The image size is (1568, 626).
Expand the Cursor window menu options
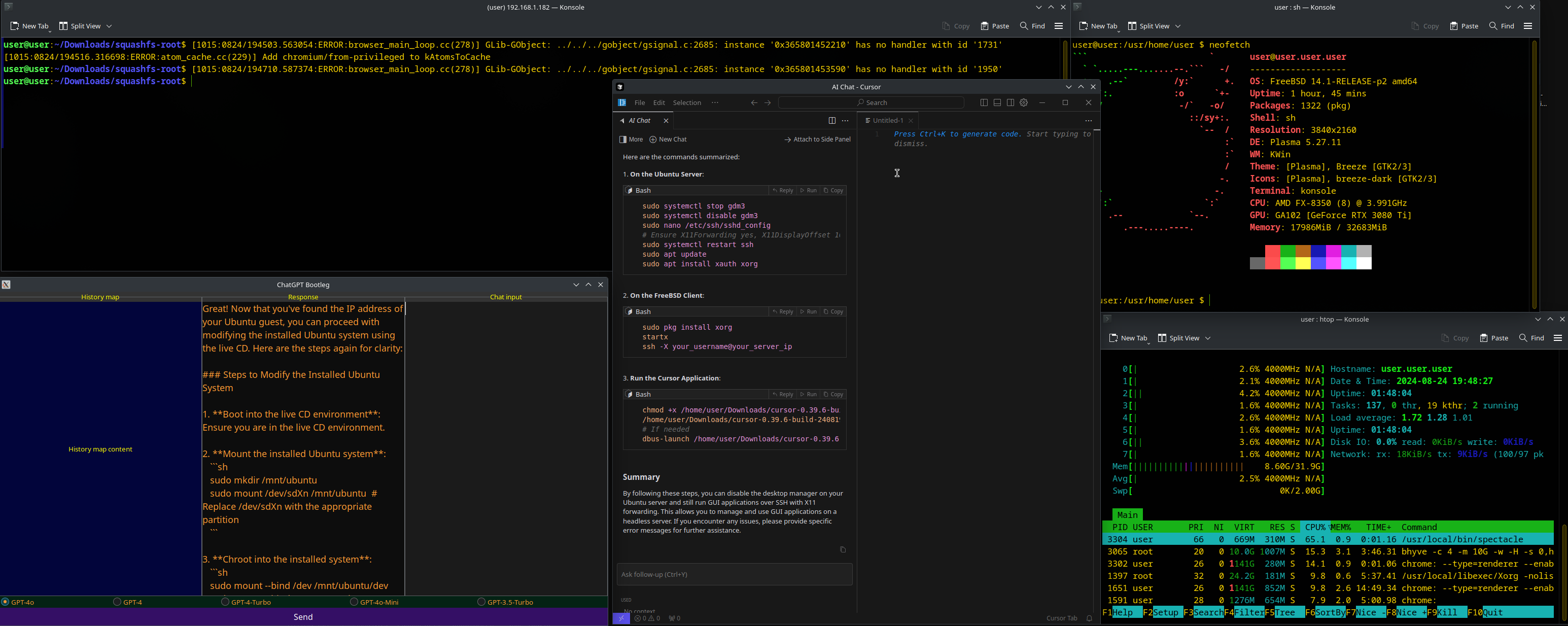point(715,103)
